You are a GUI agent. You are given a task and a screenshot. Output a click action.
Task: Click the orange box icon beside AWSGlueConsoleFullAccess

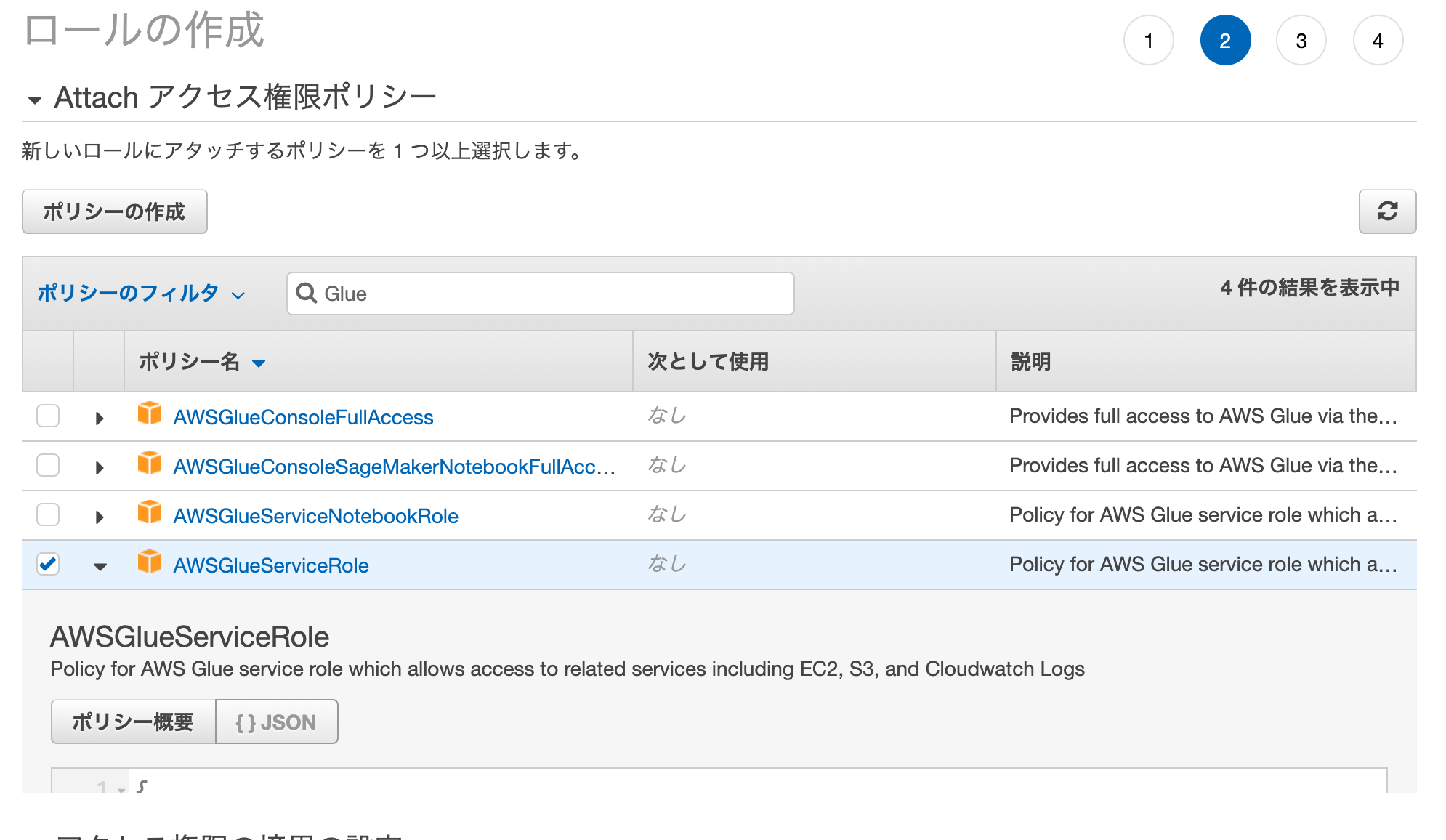click(x=150, y=414)
